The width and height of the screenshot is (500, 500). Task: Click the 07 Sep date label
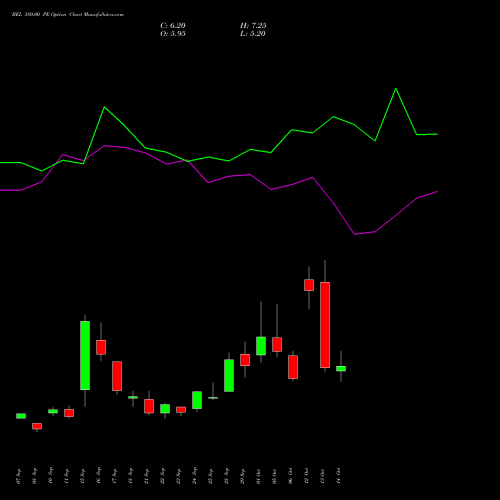[x=19, y=476]
